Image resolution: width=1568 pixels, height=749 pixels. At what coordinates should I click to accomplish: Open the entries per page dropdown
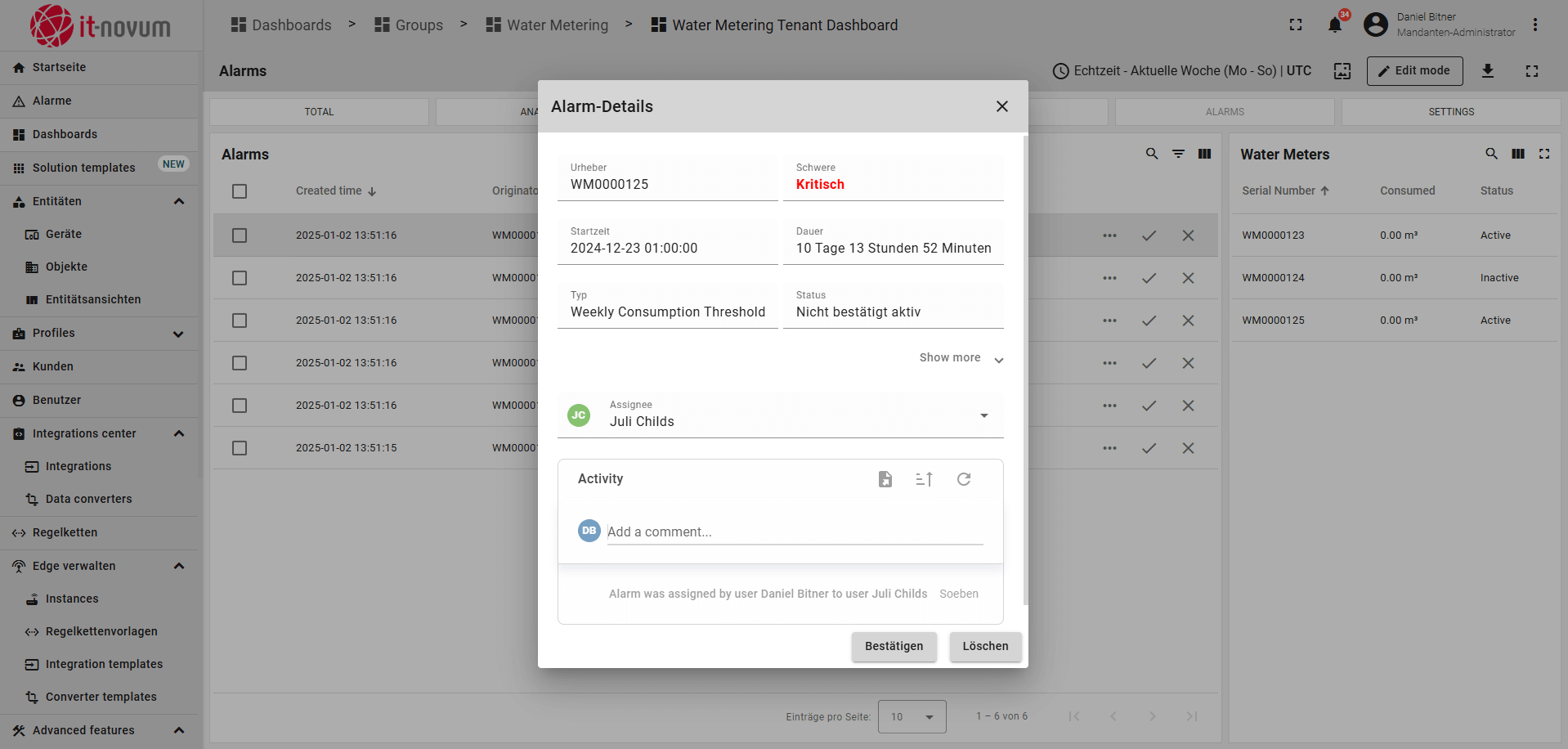(x=912, y=717)
